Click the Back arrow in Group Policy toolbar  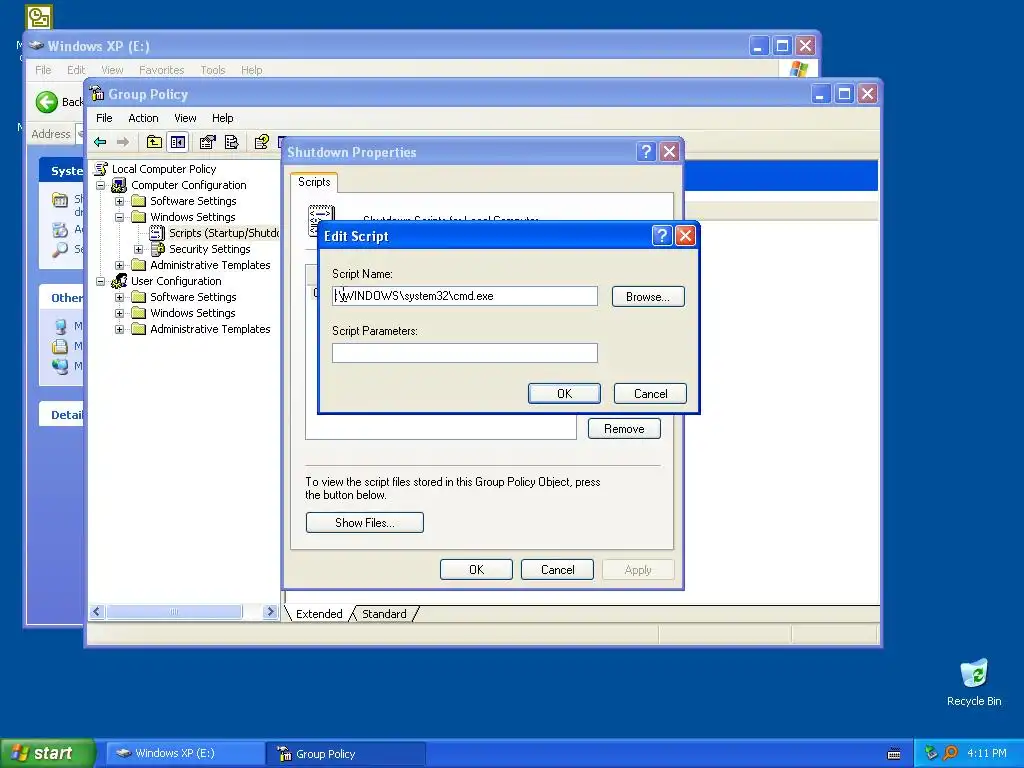[100, 142]
